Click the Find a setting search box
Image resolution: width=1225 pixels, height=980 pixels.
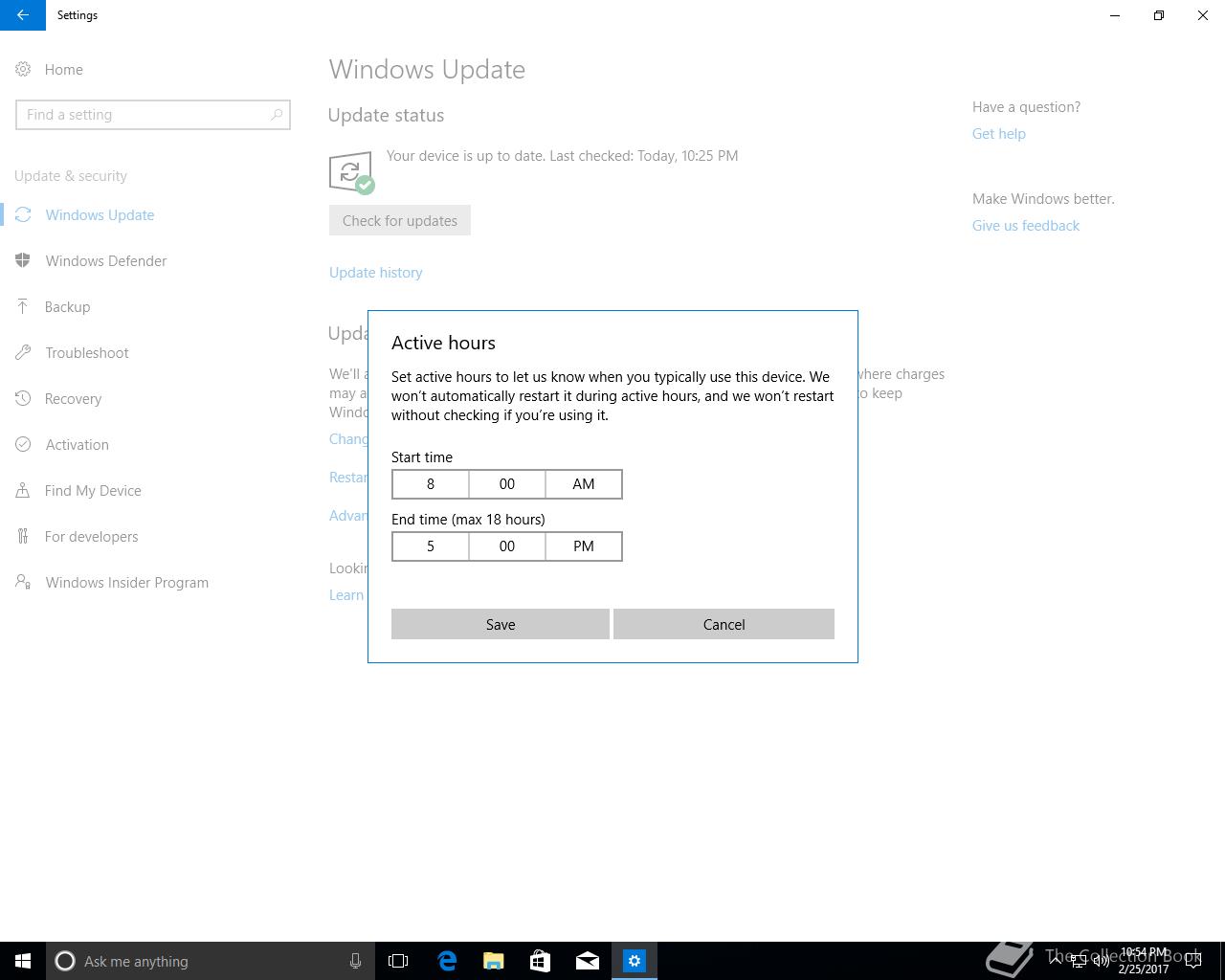153,115
